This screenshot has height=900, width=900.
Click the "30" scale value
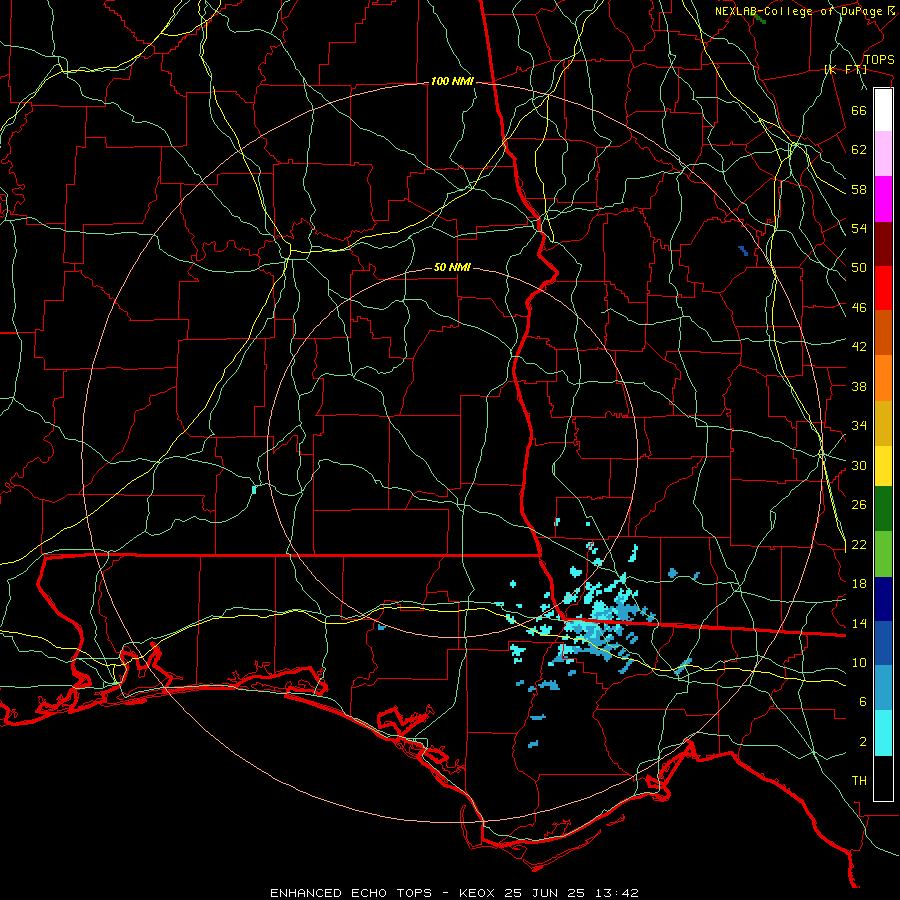point(859,465)
